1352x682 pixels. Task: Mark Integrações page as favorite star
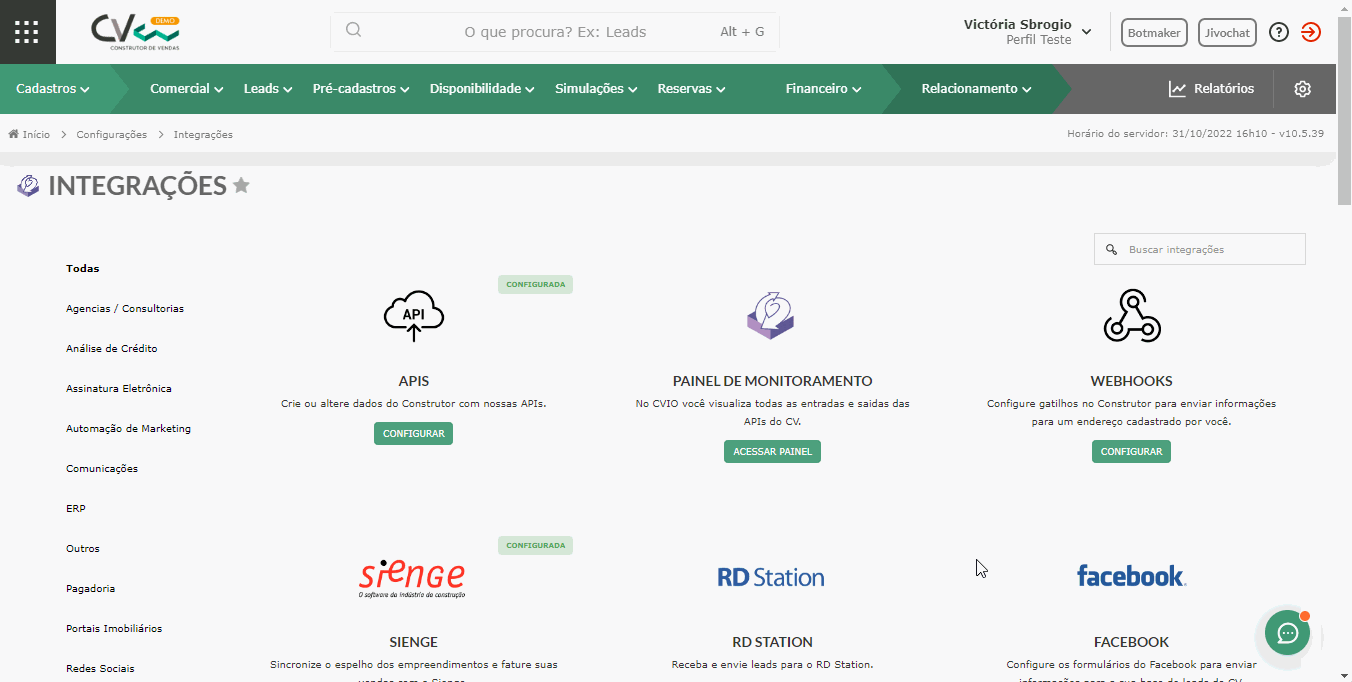click(x=241, y=185)
